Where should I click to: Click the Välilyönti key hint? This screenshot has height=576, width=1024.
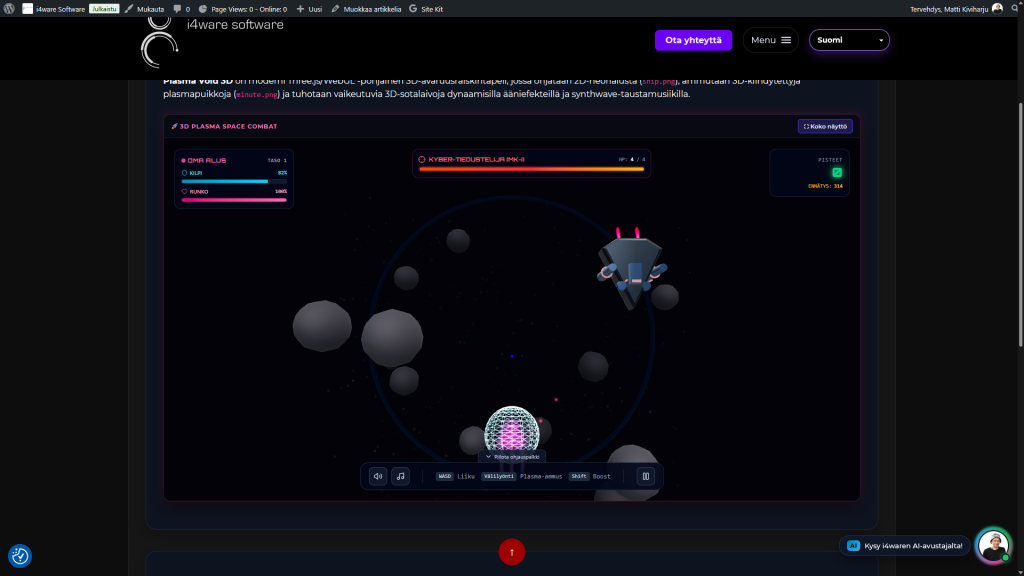click(499, 476)
